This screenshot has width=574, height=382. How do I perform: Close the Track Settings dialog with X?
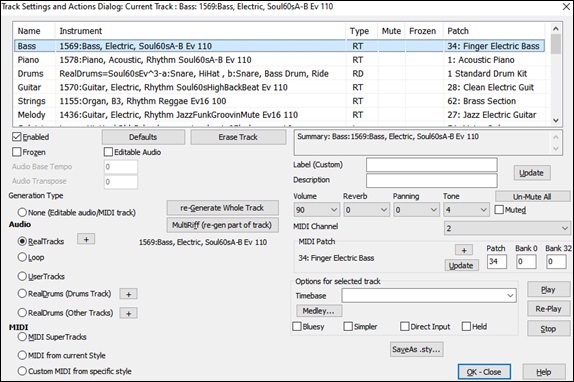[565, 7]
